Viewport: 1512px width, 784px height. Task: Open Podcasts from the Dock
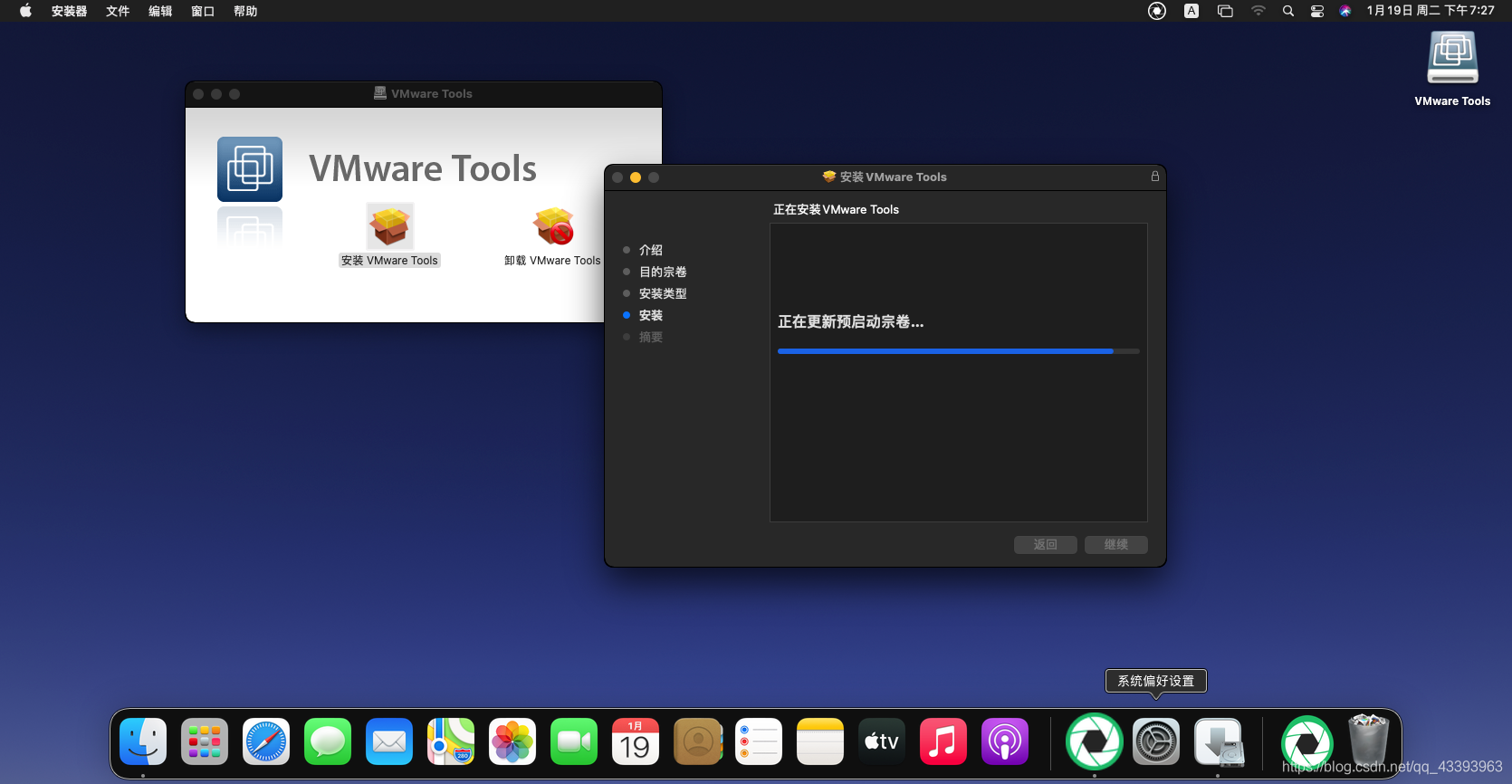click(1005, 742)
